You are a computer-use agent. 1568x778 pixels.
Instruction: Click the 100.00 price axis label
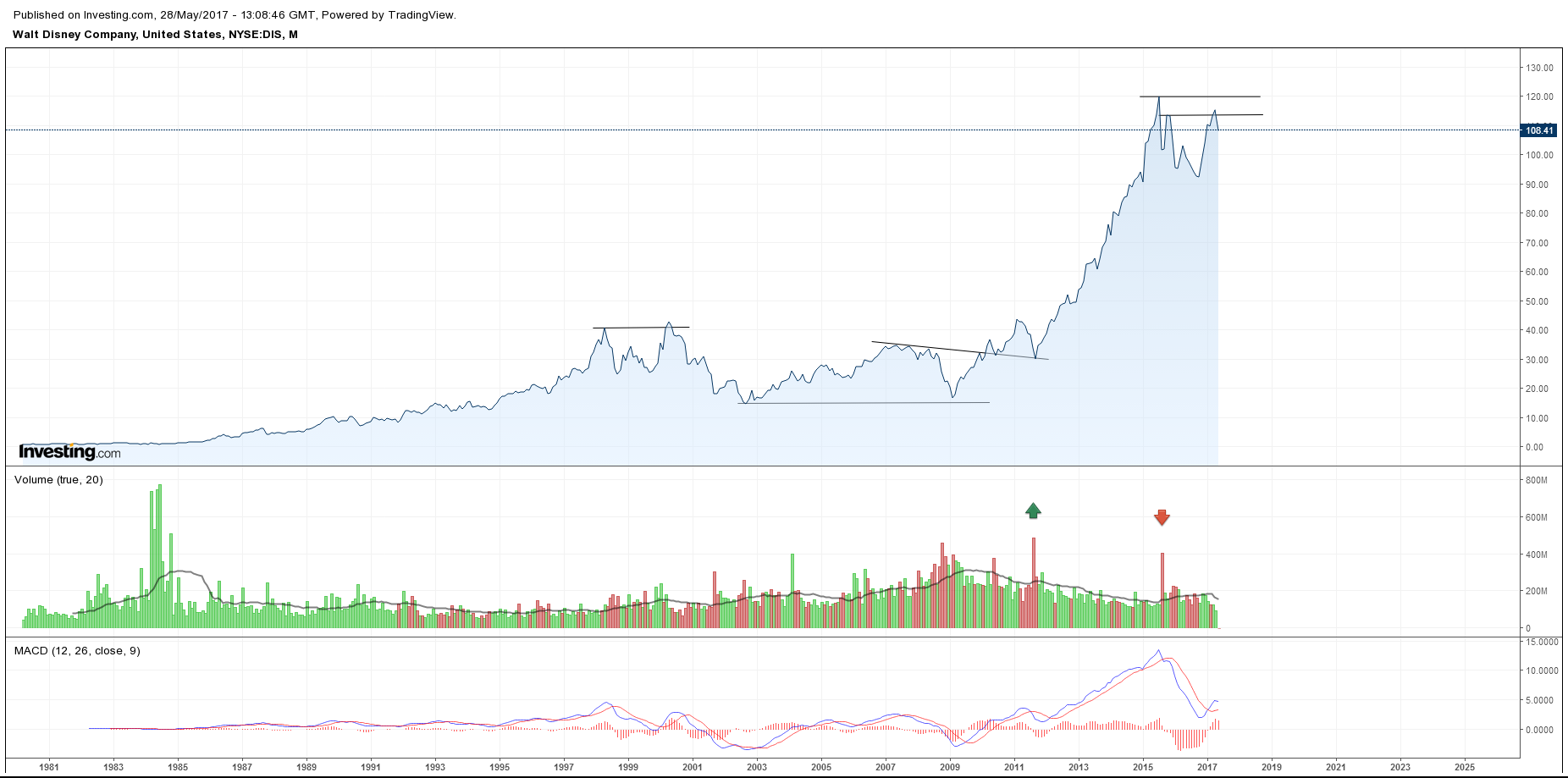1539,155
